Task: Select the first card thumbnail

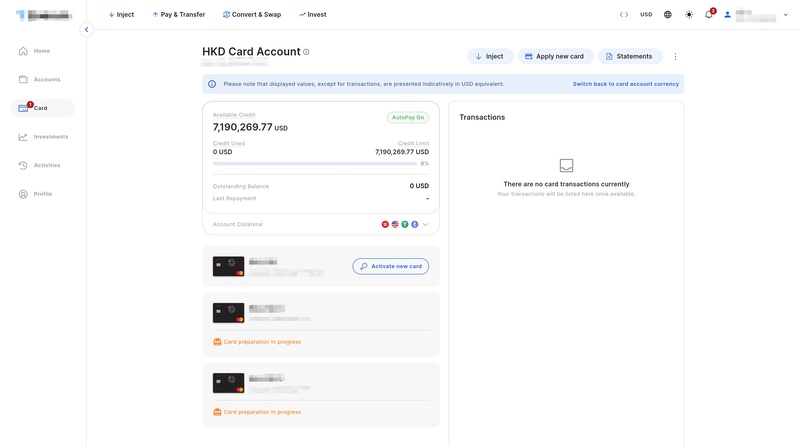Action: point(228,266)
